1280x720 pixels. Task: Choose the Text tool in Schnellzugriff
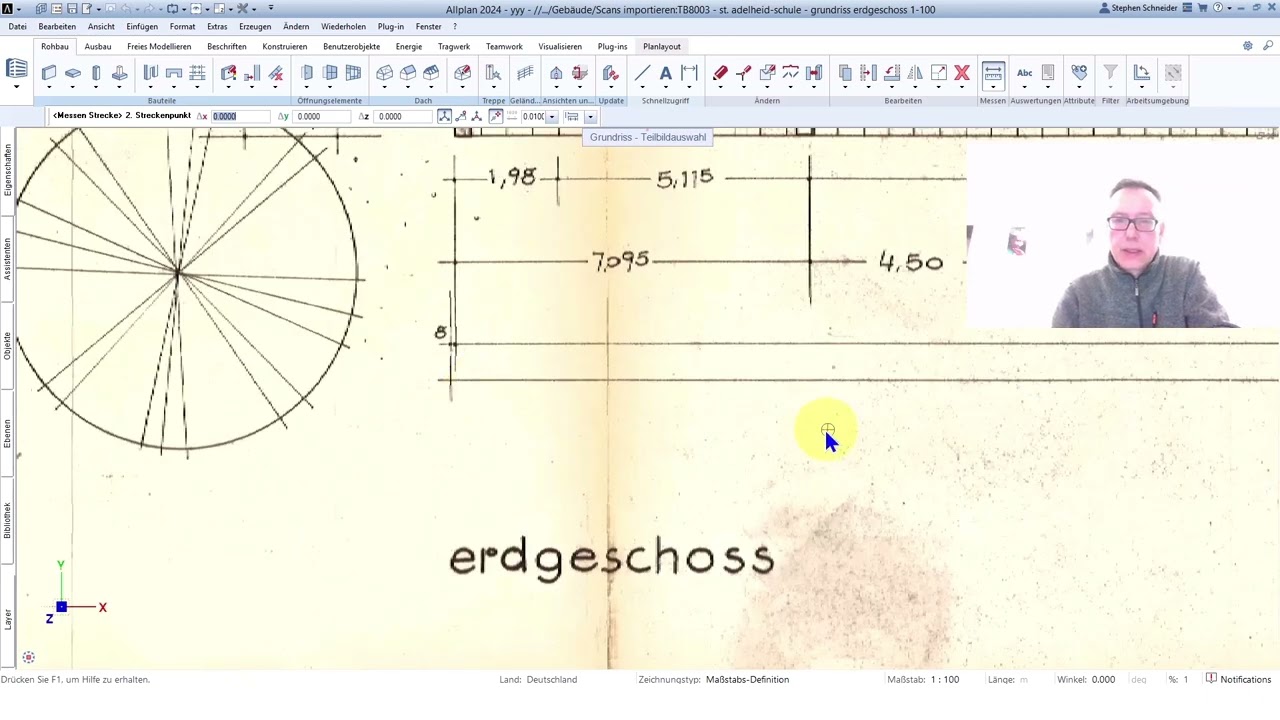[x=665, y=73]
